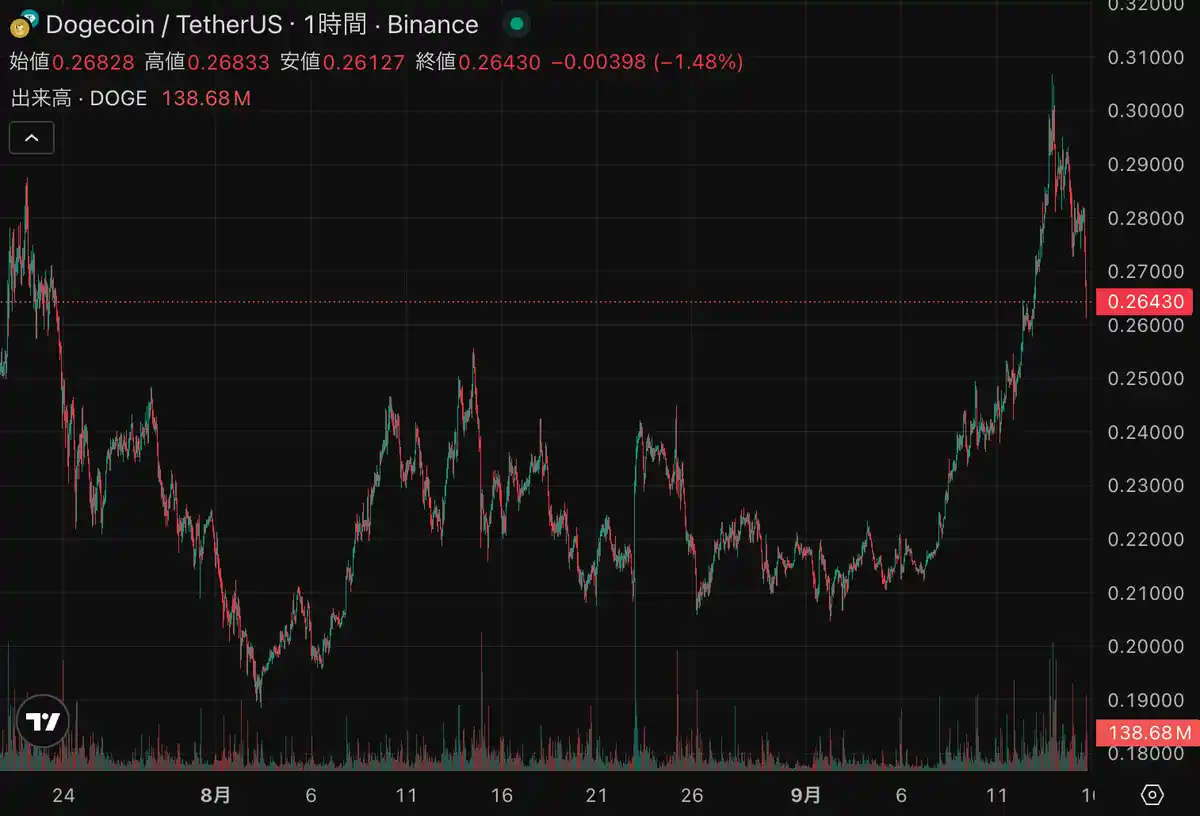The image size is (1200, 816).
Task: Click the 0.30000 price scale label
Action: coord(1146,110)
